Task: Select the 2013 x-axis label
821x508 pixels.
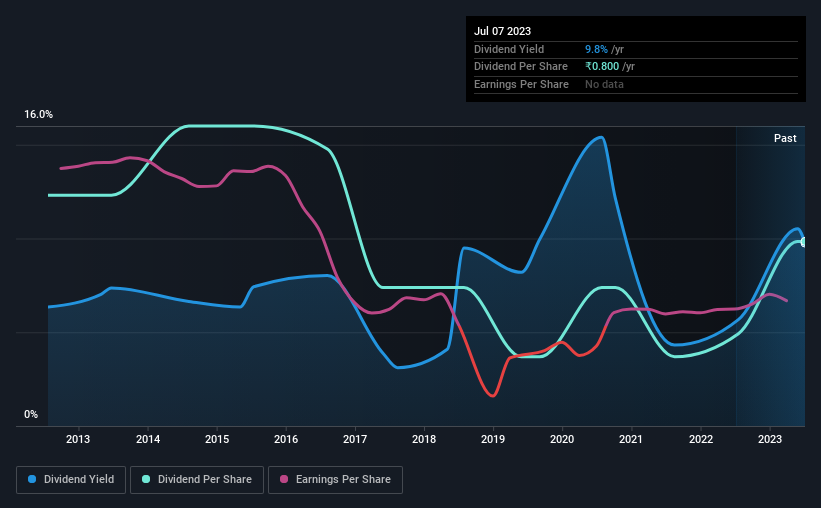Action: [78, 439]
